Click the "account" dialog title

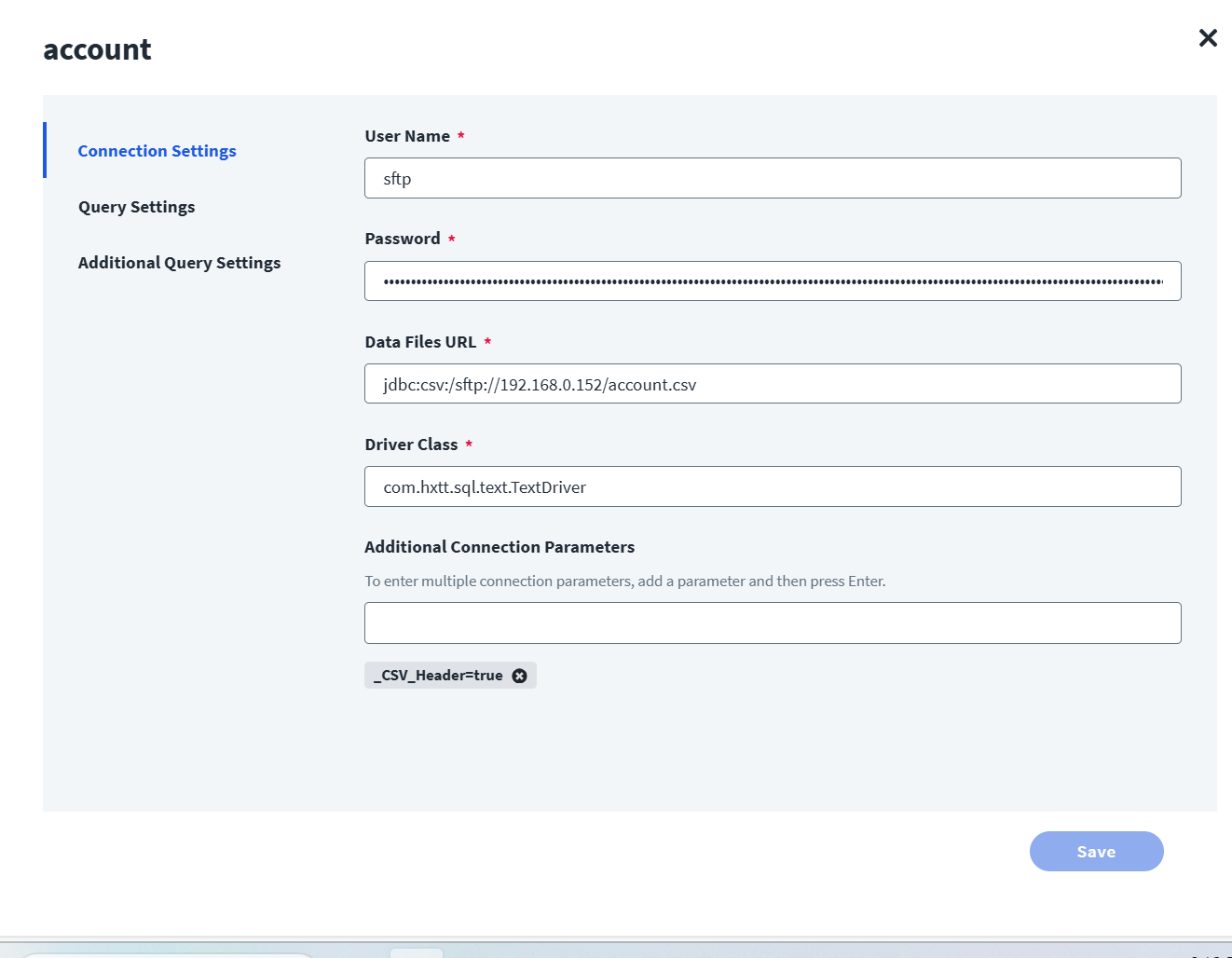tap(97, 49)
